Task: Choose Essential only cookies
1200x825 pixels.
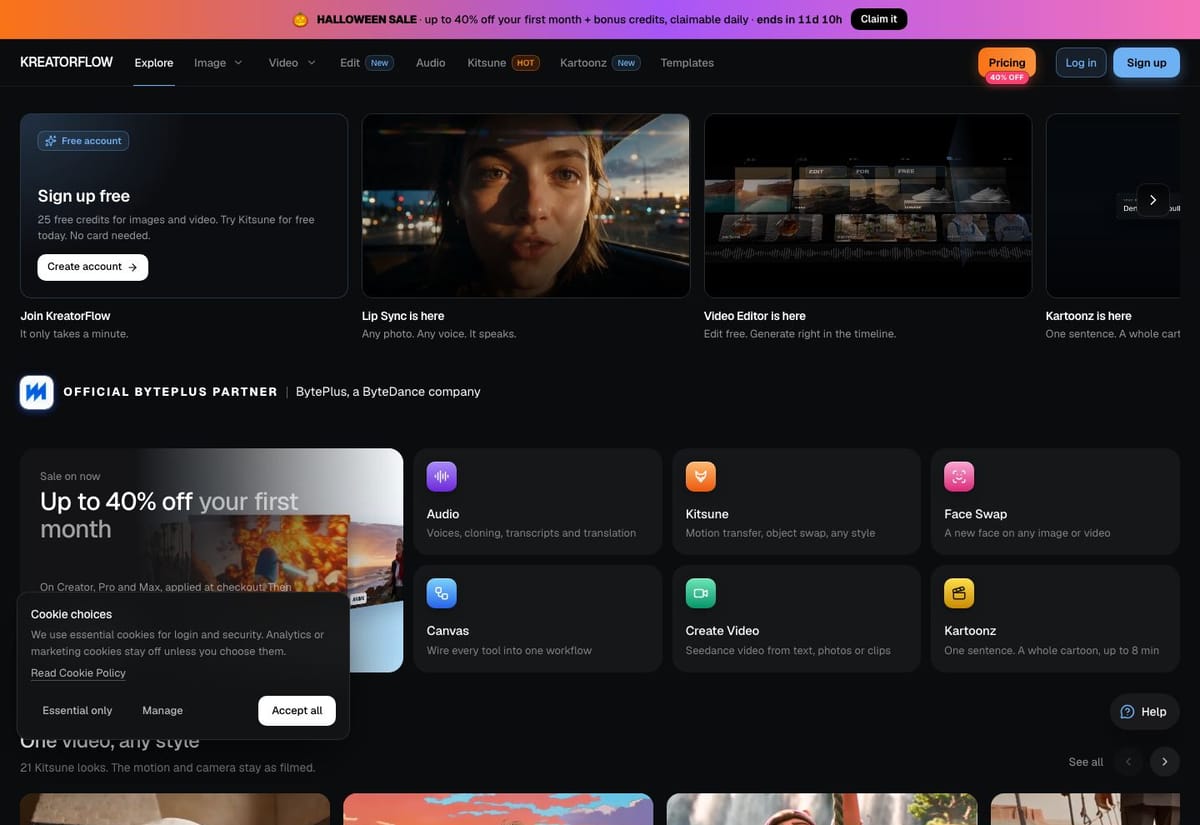Action: 77,711
